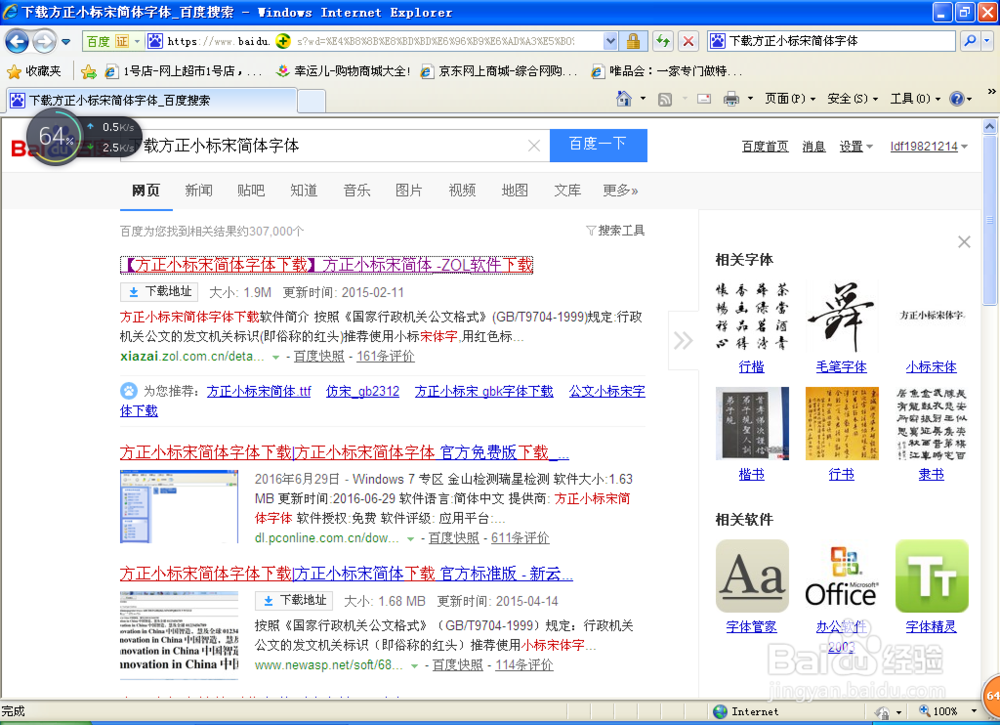The height and width of the screenshot is (725, 1000).
Task: Click the 字体管家 Aa software icon
Action: 752,576
